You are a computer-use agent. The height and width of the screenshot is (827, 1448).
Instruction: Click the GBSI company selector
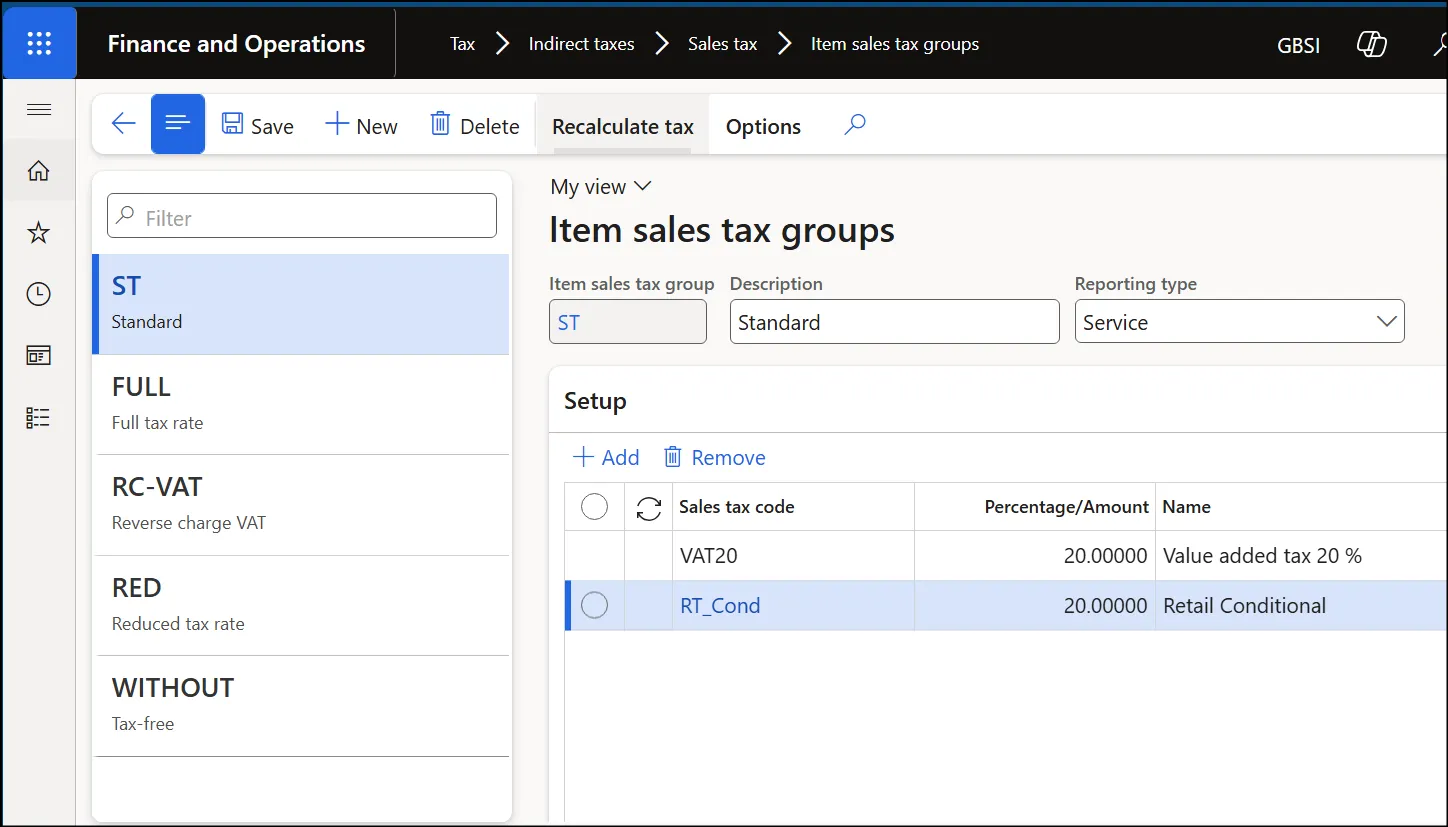click(1299, 45)
